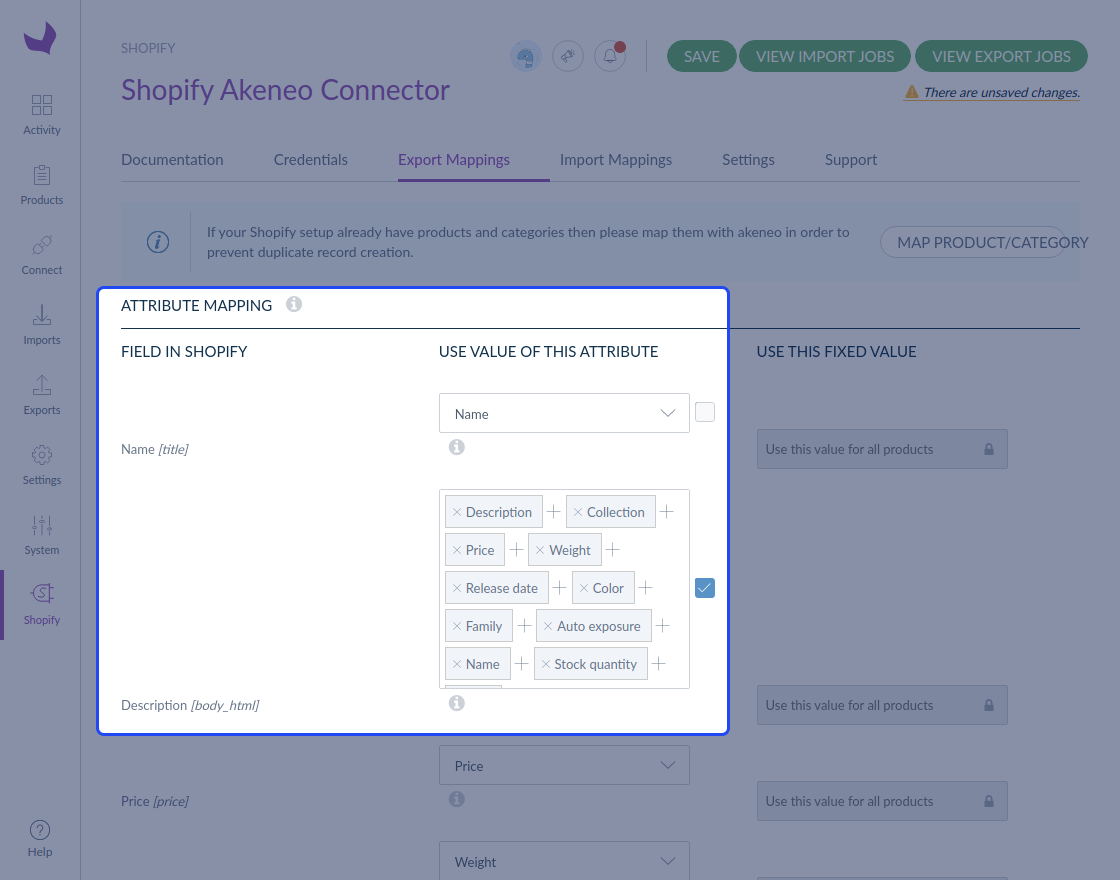Remove the Color tag
This screenshot has height=880, width=1120.
click(x=584, y=588)
